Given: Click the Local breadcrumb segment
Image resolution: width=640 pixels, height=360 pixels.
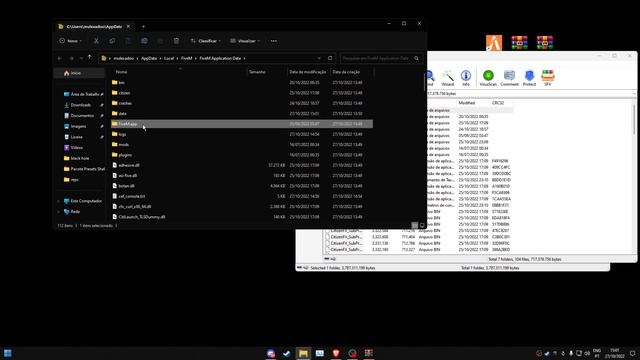Looking at the screenshot, I should [x=169, y=58].
